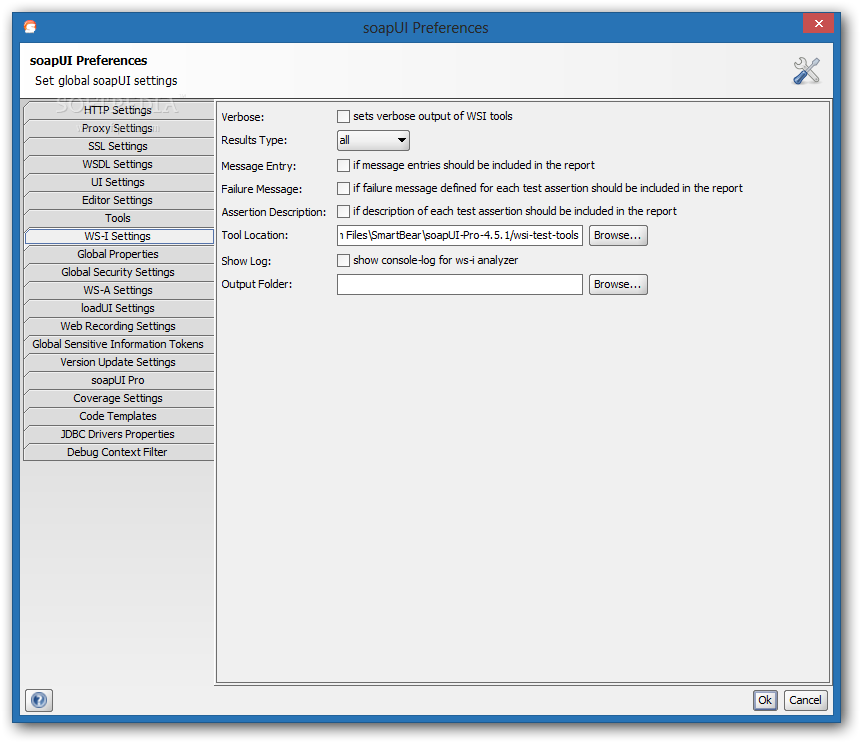861x743 pixels.
Task: Switch to soapUI Pro tab
Action: 118,381
